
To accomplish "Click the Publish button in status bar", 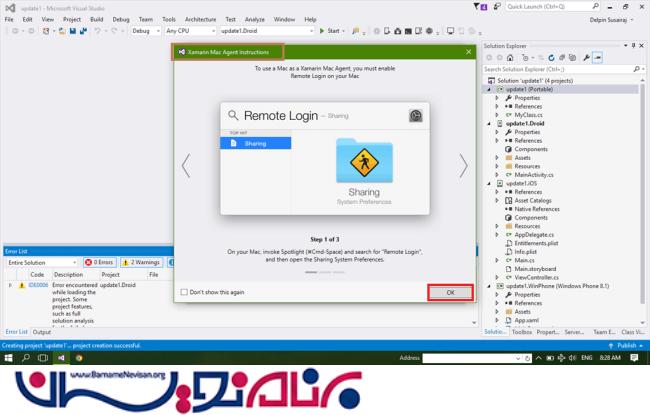I will tap(626, 345).
